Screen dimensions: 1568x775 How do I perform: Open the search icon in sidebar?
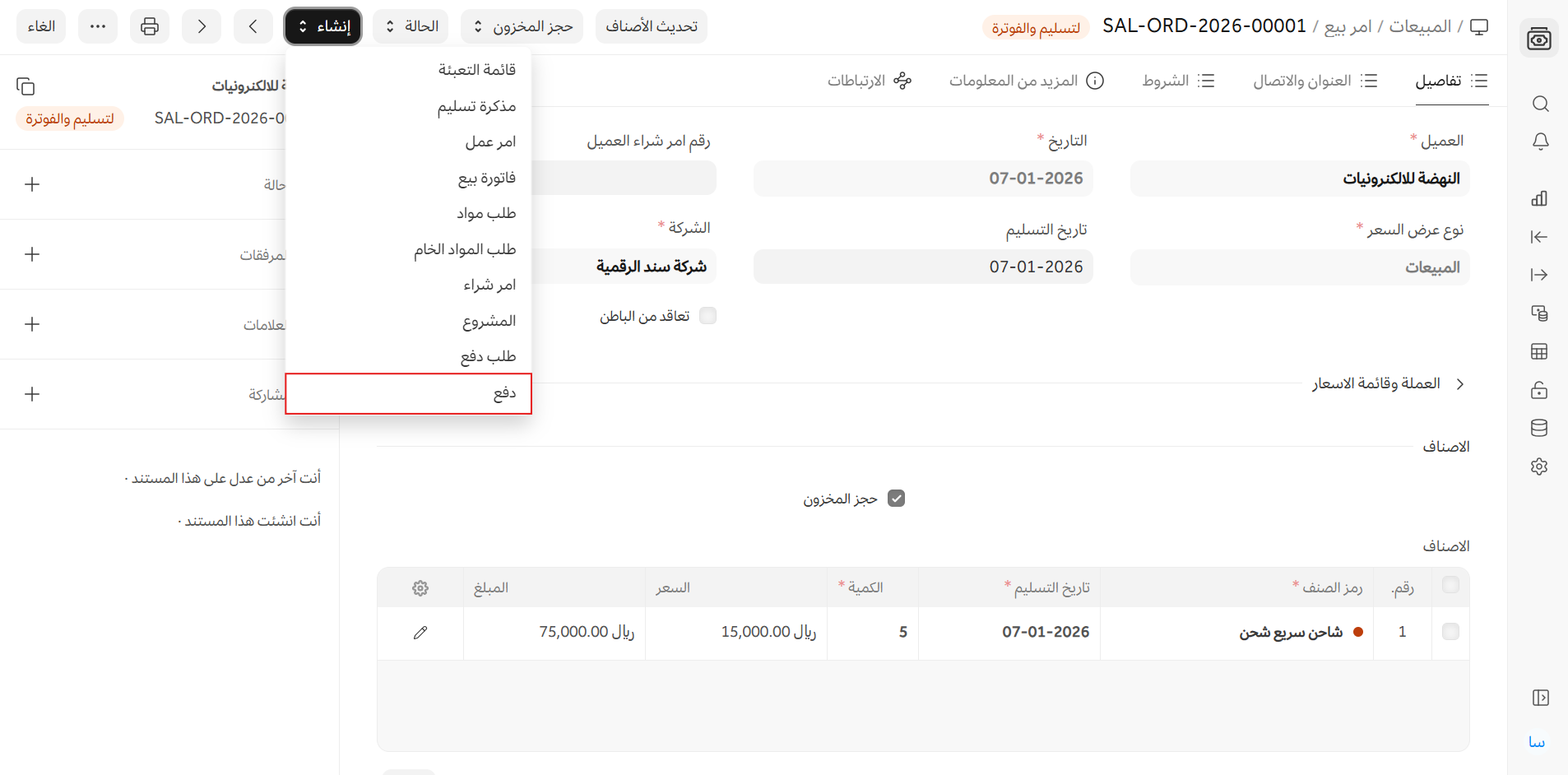point(1540,104)
